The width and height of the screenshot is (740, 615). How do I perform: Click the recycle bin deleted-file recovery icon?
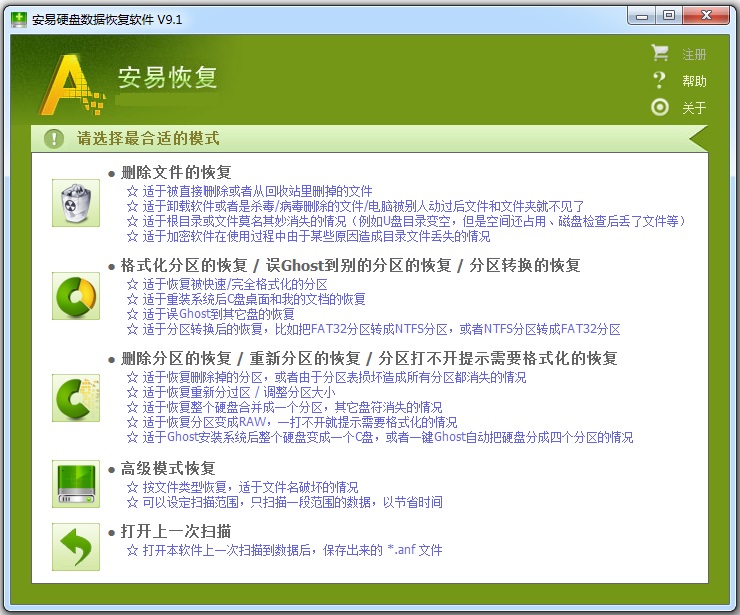[x=76, y=203]
